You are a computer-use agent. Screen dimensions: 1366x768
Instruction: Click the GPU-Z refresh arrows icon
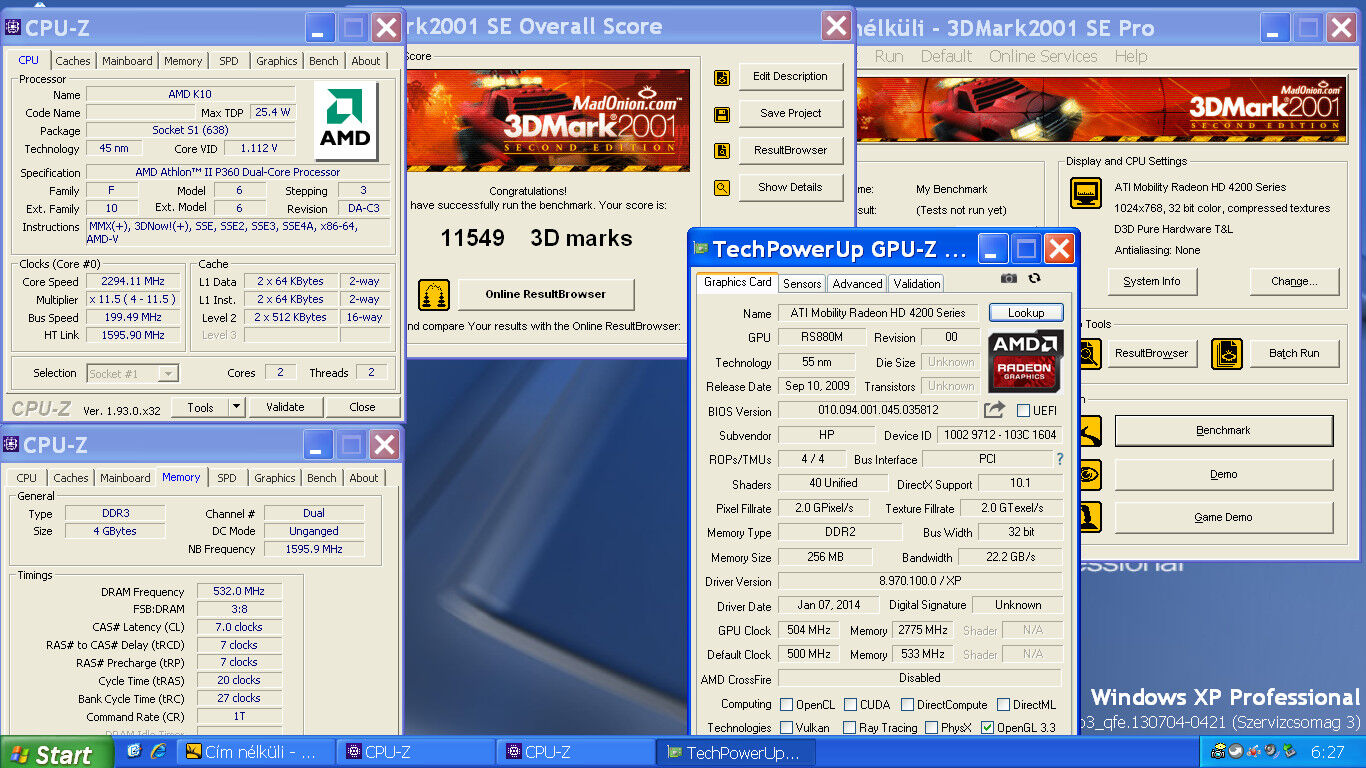coord(1034,278)
